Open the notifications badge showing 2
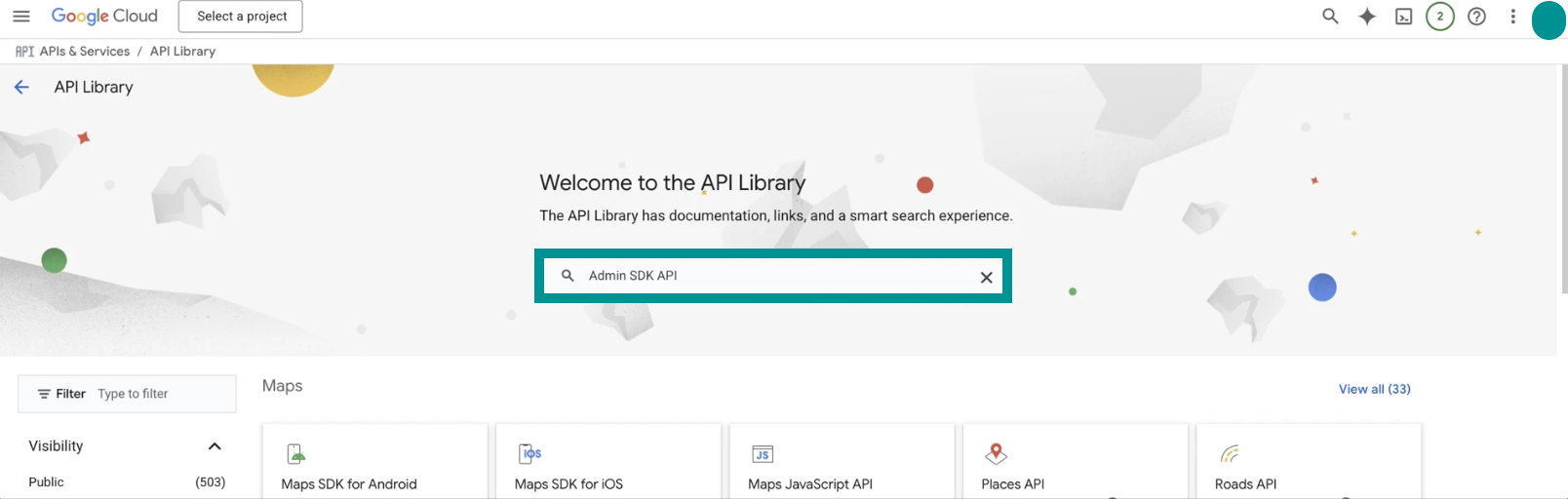1568x499 pixels. point(1440,17)
